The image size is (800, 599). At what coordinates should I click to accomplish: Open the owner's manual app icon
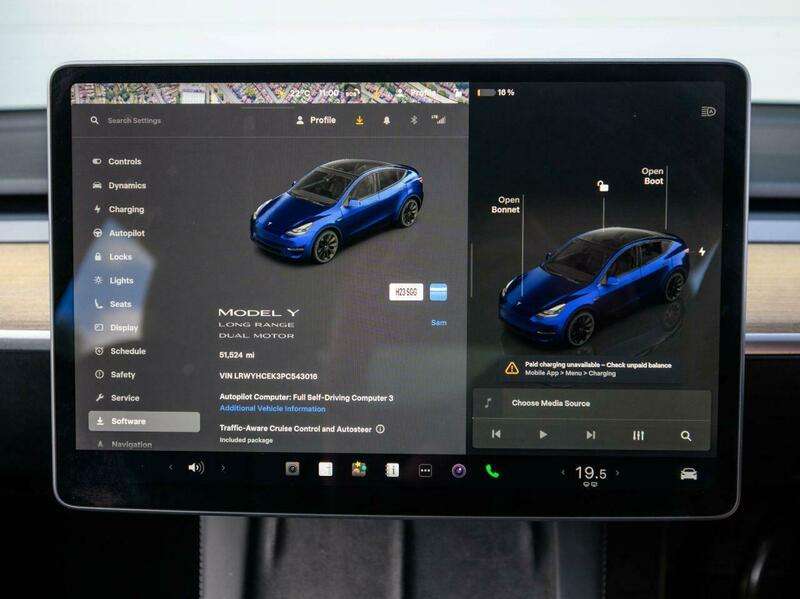[392, 469]
